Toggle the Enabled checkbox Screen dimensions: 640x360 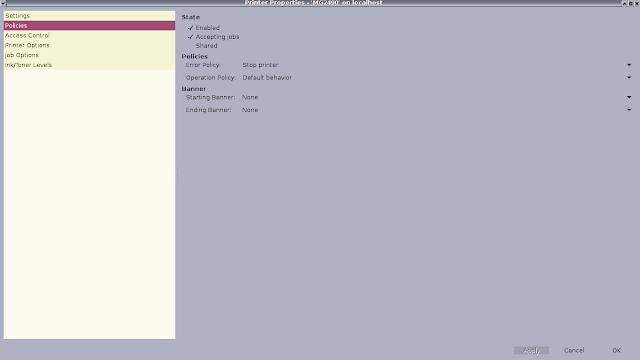pyautogui.click(x=204, y=28)
